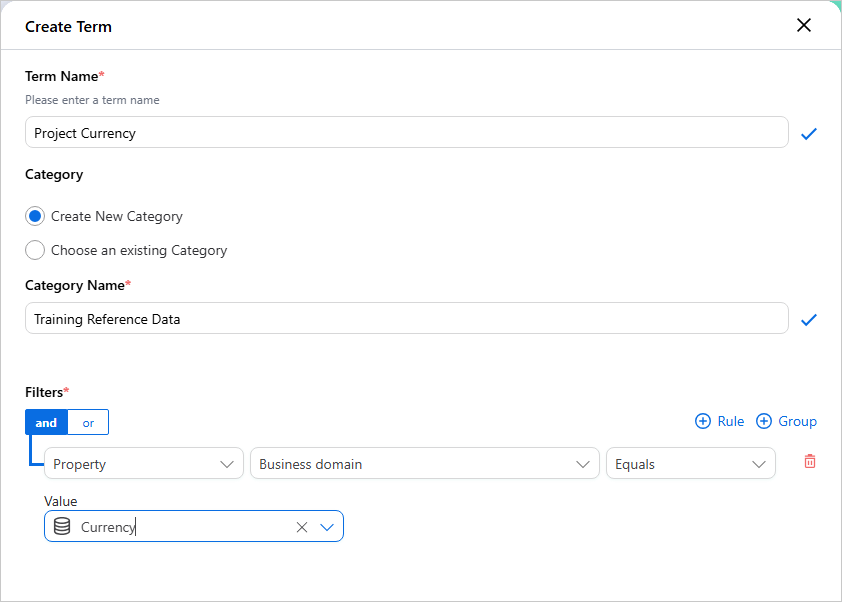Image resolution: width=842 pixels, height=602 pixels.
Task: Click the checkmark beside Category Name field
Action: pyautogui.click(x=809, y=320)
